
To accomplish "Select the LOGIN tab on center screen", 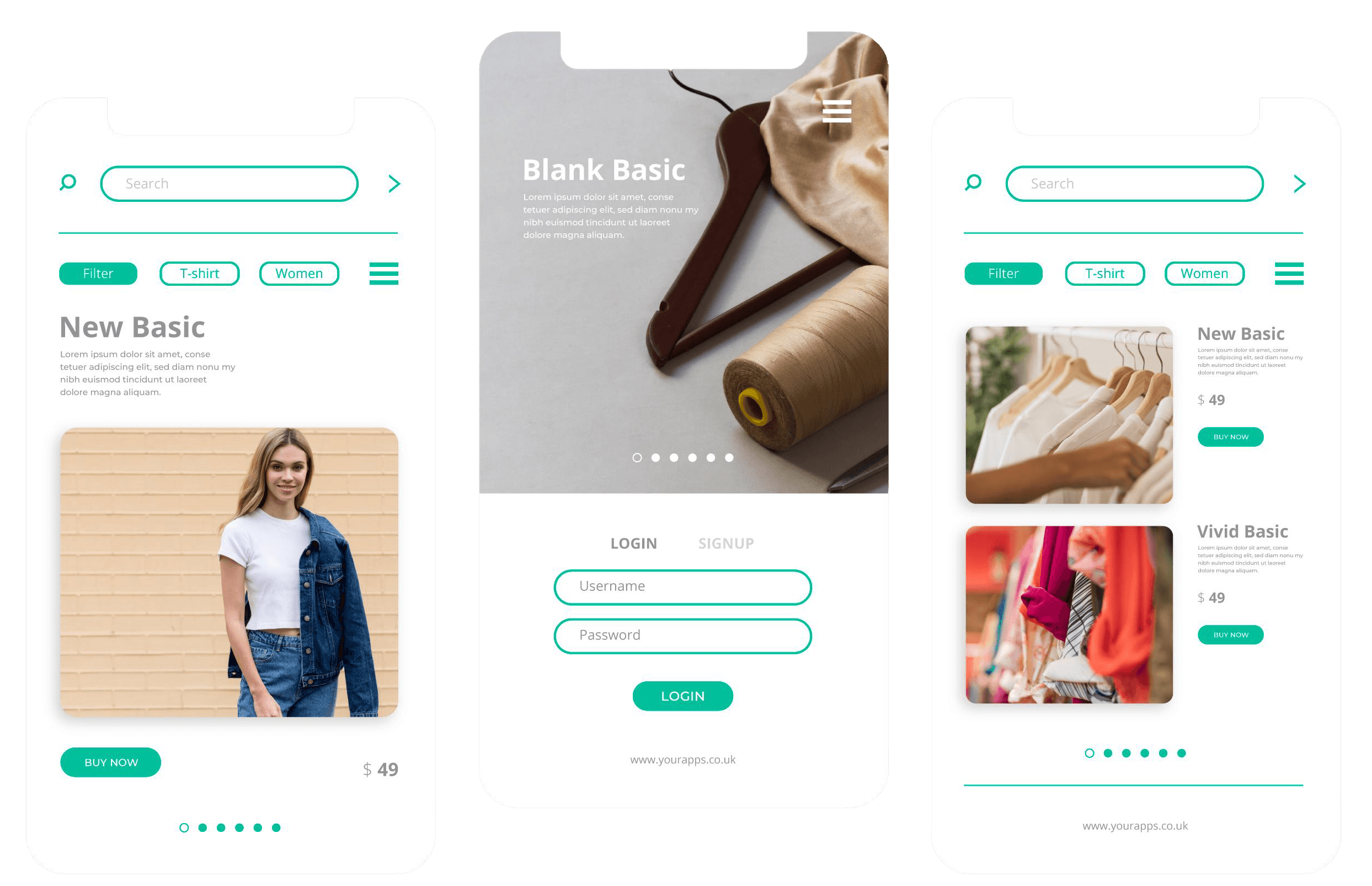I will point(634,543).
